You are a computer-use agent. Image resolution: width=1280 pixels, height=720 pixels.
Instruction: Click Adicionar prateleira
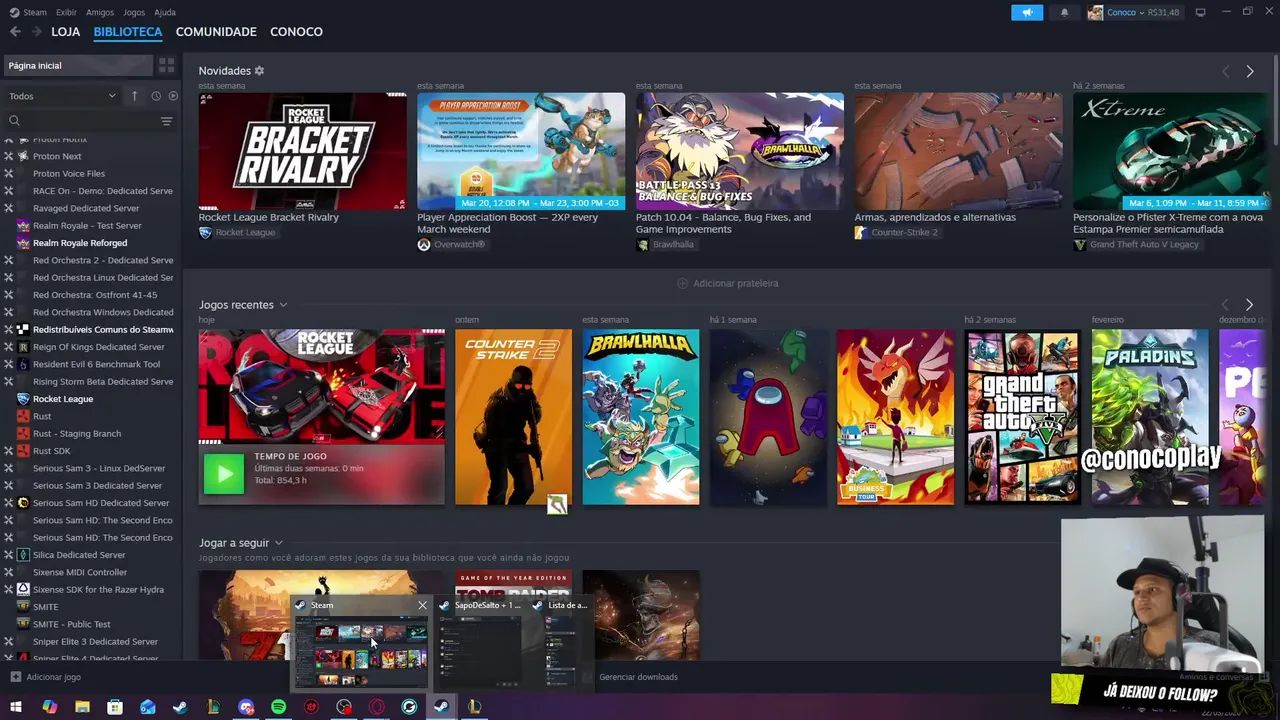727,283
